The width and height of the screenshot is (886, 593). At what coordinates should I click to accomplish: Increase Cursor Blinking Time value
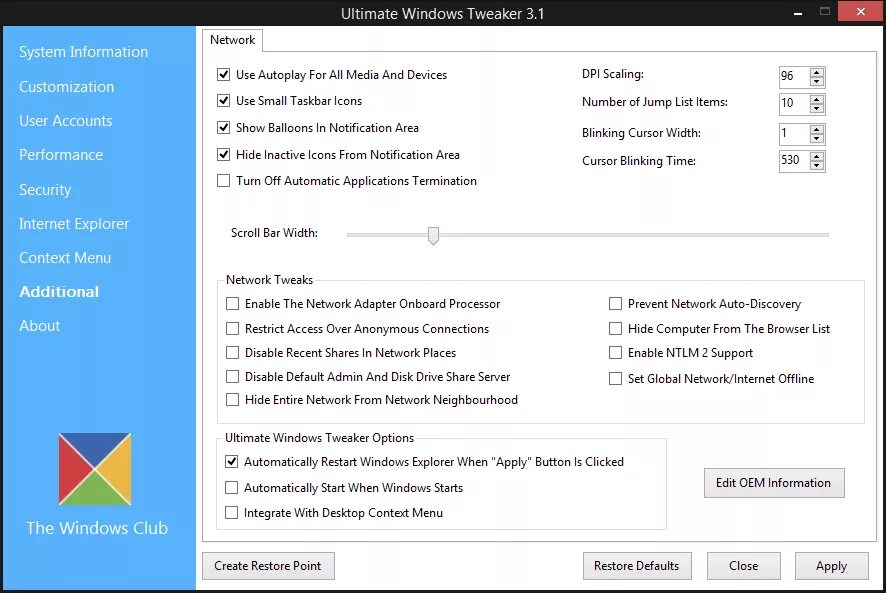coord(816,156)
